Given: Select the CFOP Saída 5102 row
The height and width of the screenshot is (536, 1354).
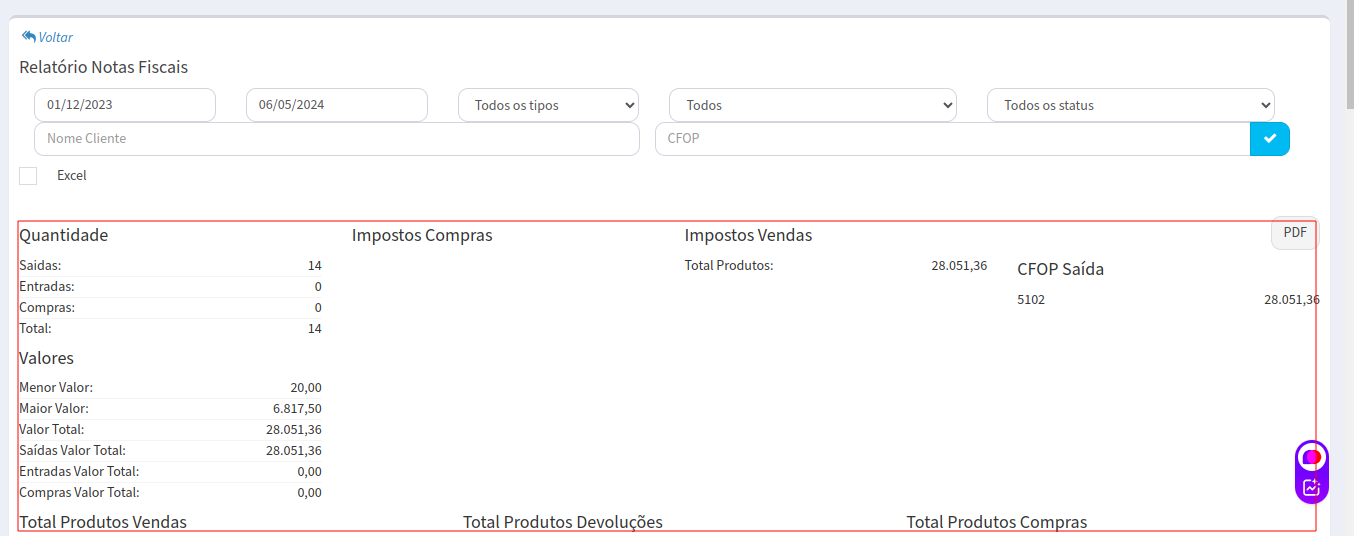Looking at the screenshot, I should pos(1167,299).
